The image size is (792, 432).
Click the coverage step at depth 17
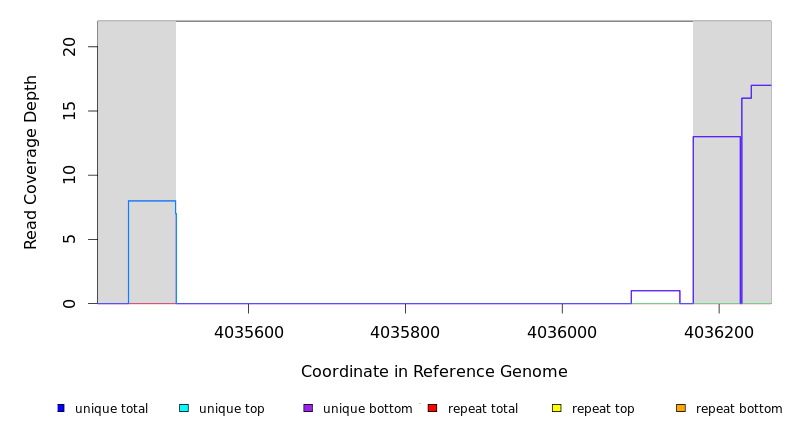tap(761, 85)
